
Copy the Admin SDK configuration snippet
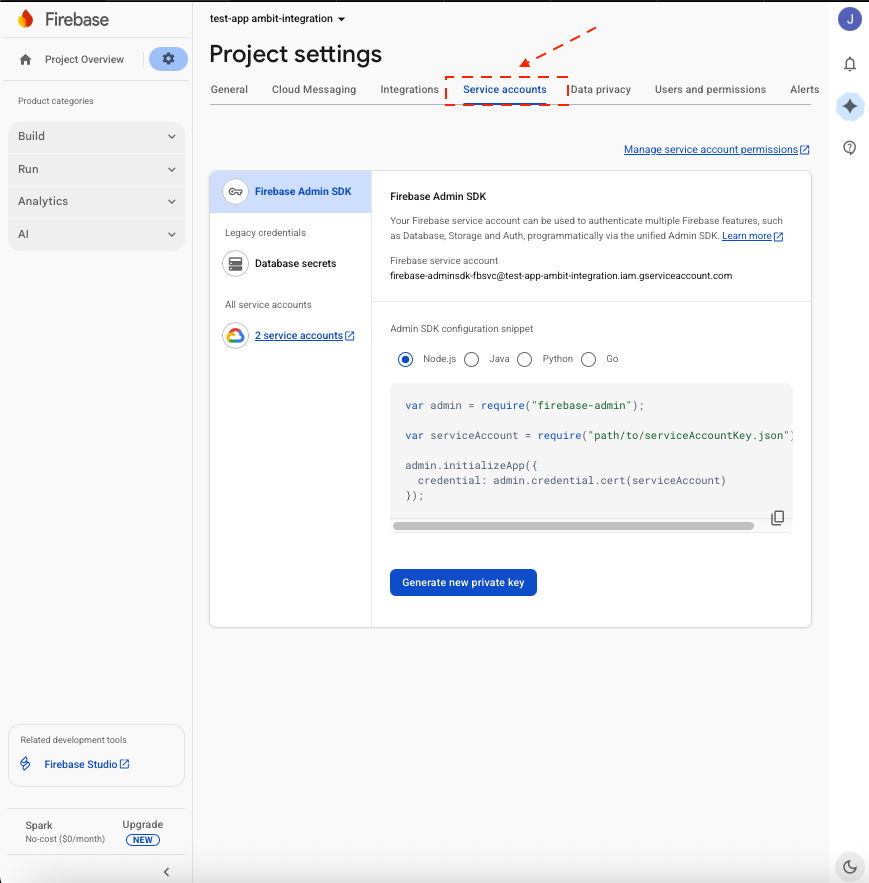click(x=777, y=517)
